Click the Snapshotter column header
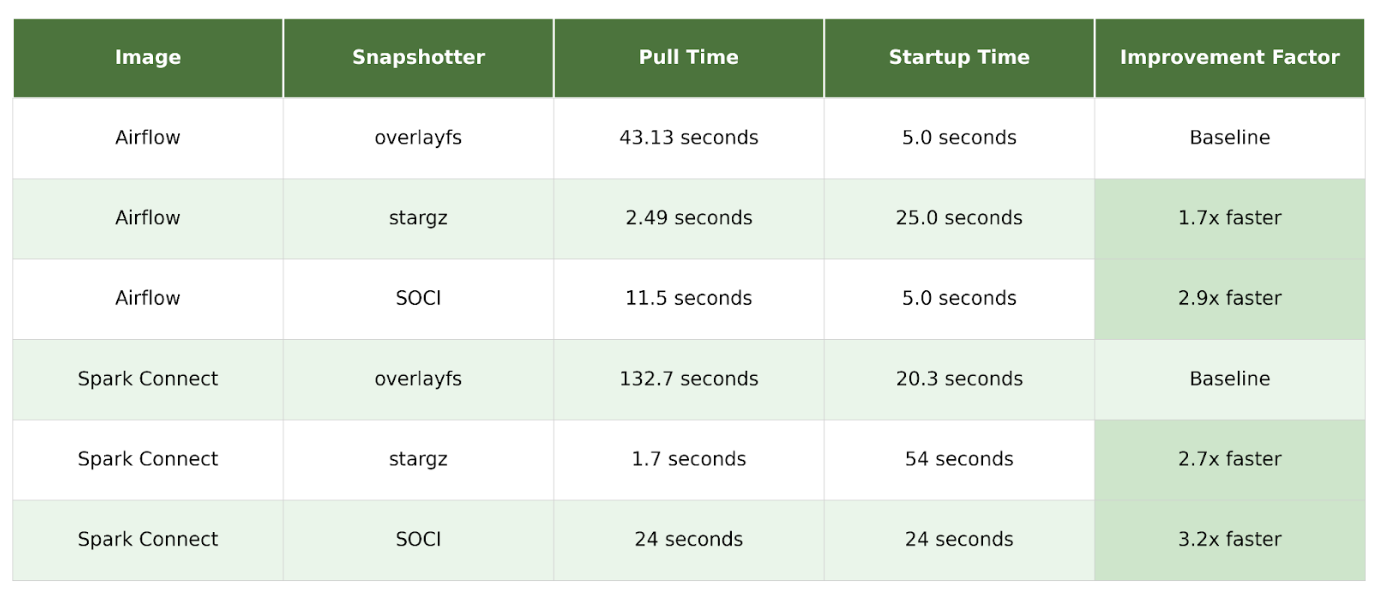Viewport: 1374px width, 592px height. (x=418, y=58)
